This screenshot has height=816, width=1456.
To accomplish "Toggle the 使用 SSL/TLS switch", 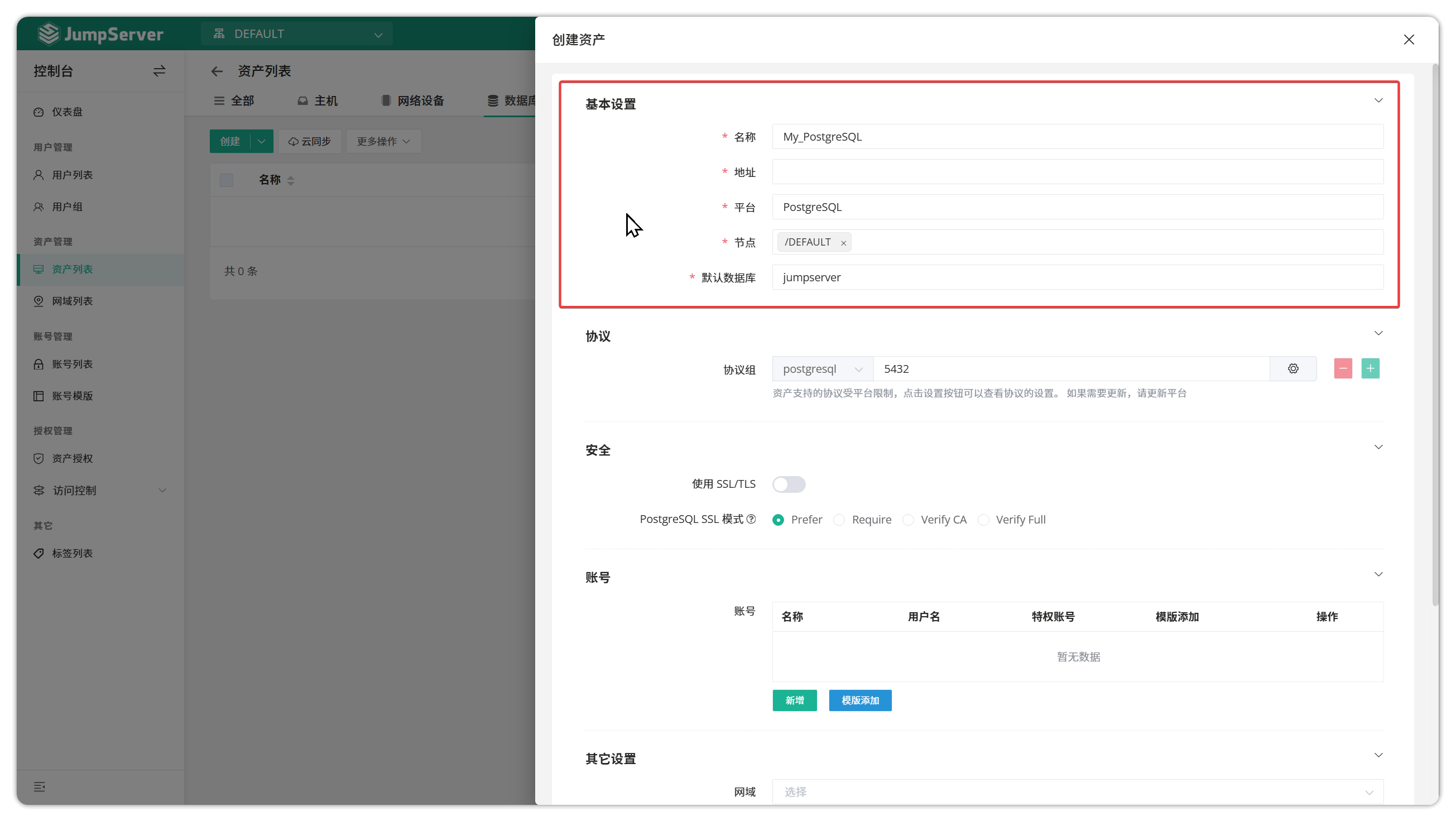I will (789, 484).
